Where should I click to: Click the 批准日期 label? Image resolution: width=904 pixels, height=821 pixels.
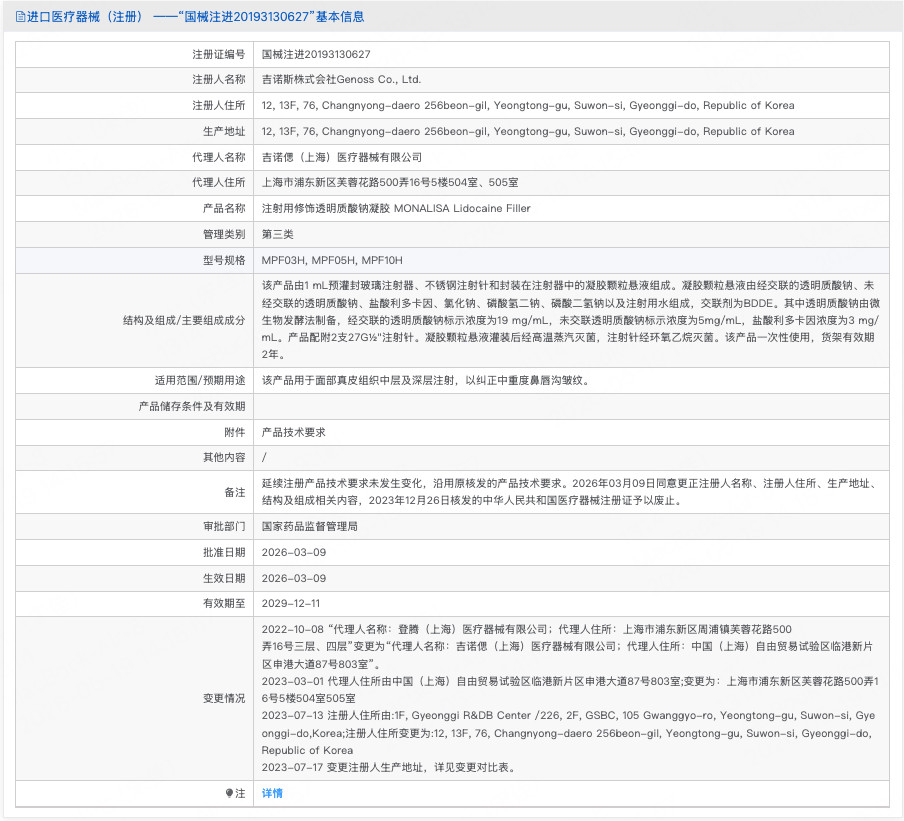(x=224, y=552)
